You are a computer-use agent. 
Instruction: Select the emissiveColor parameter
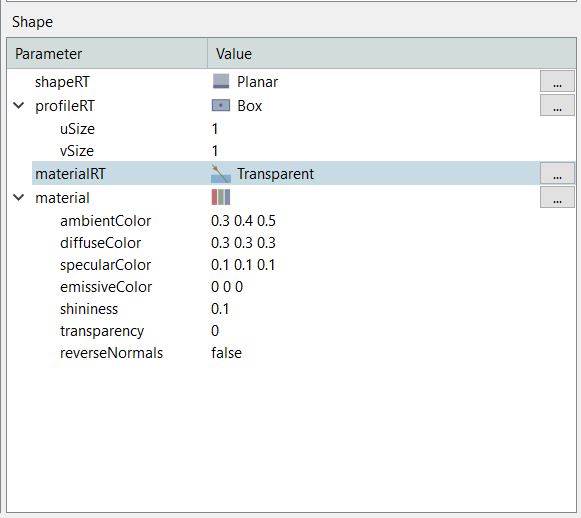click(106, 287)
